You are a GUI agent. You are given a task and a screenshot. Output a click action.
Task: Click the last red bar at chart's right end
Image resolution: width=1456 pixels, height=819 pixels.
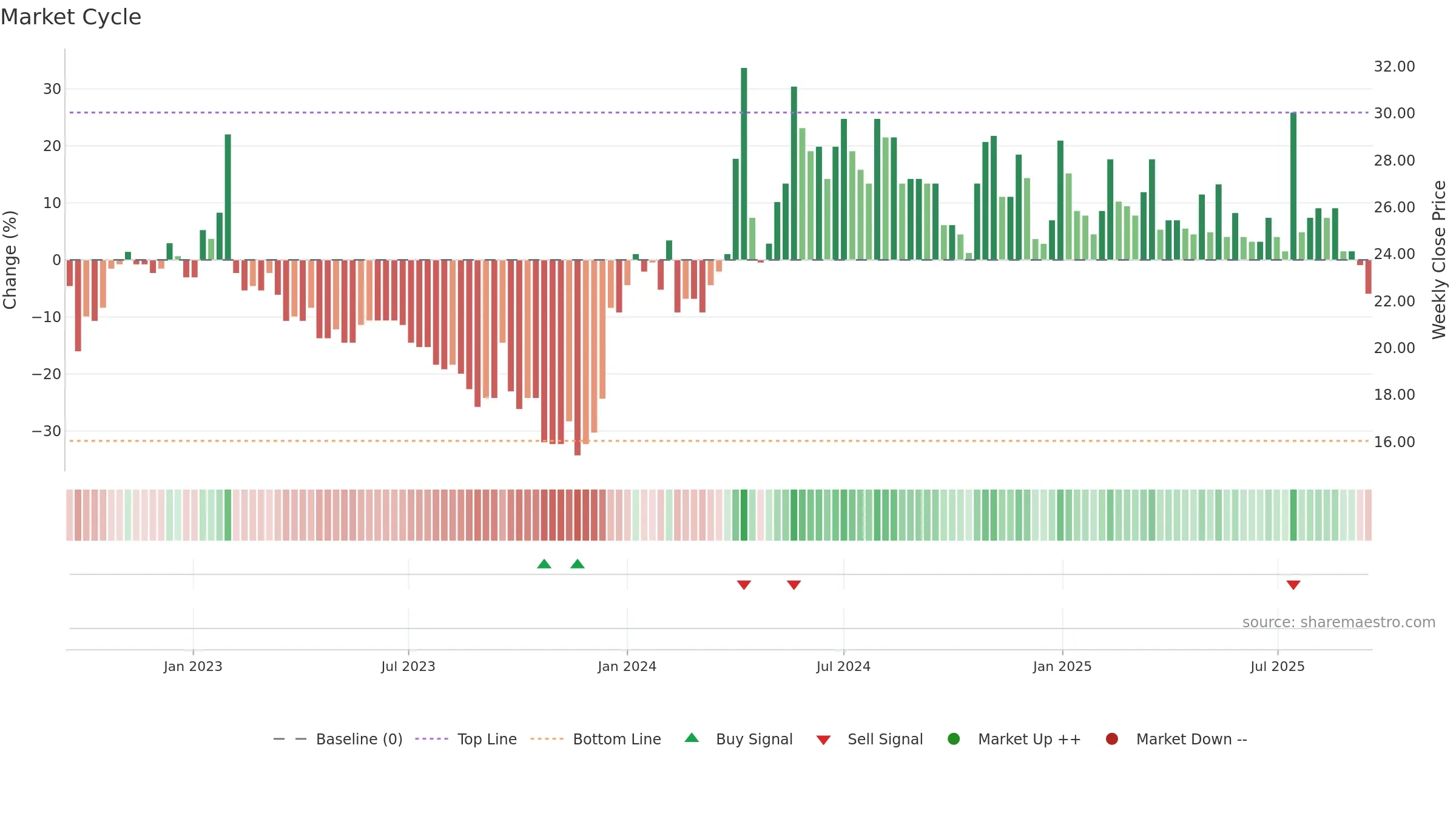(x=1368, y=277)
